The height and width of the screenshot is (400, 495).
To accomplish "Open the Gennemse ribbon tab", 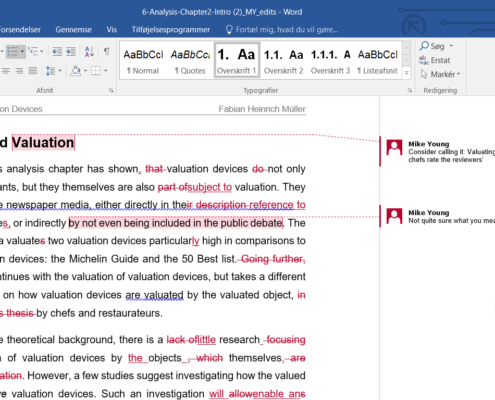I will pyautogui.click(x=73, y=30).
